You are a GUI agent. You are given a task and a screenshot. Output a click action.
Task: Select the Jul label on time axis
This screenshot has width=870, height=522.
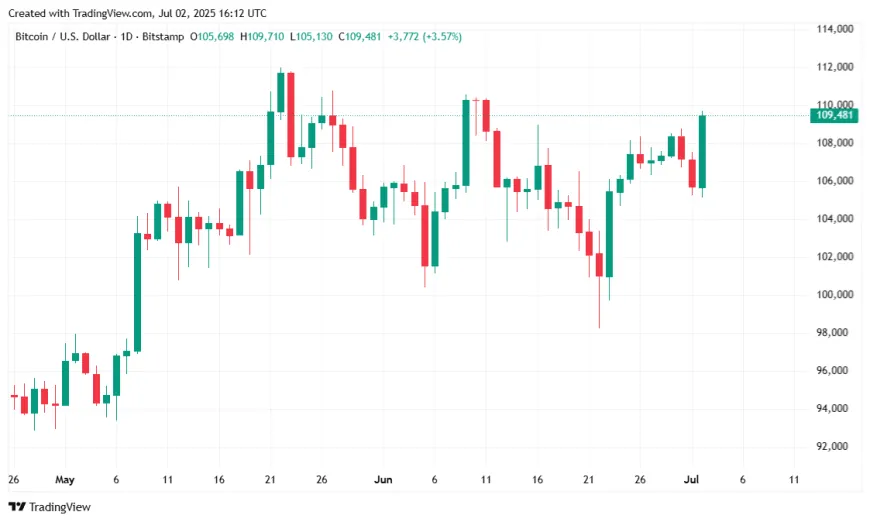tap(691, 480)
